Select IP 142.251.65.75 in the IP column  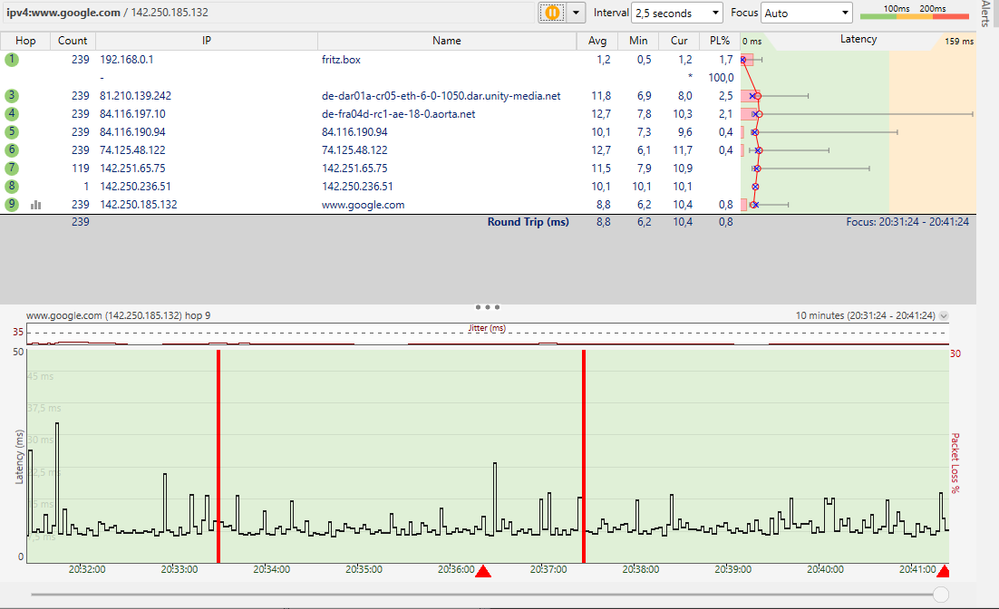(x=133, y=168)
